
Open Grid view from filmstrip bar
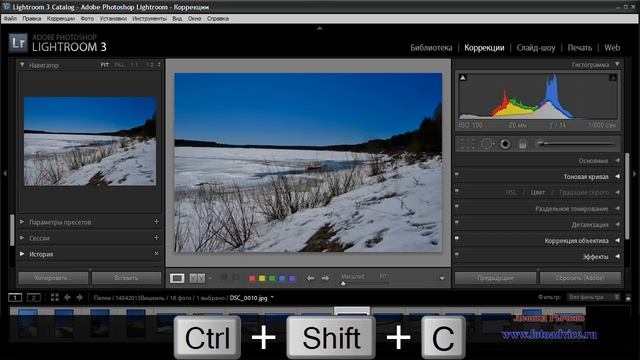54,298
